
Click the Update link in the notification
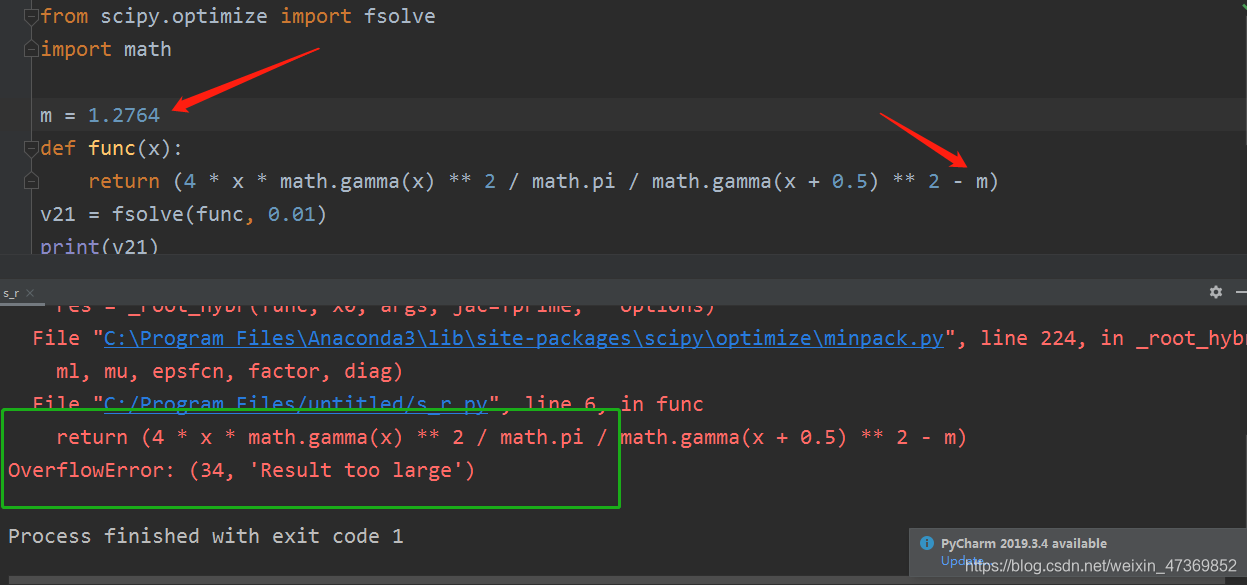tap(960, 561)
